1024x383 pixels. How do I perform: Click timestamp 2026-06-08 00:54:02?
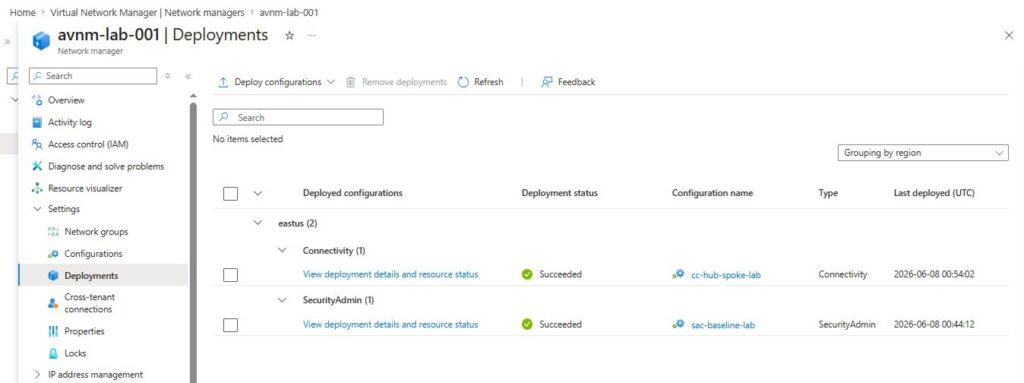point(934,275)
